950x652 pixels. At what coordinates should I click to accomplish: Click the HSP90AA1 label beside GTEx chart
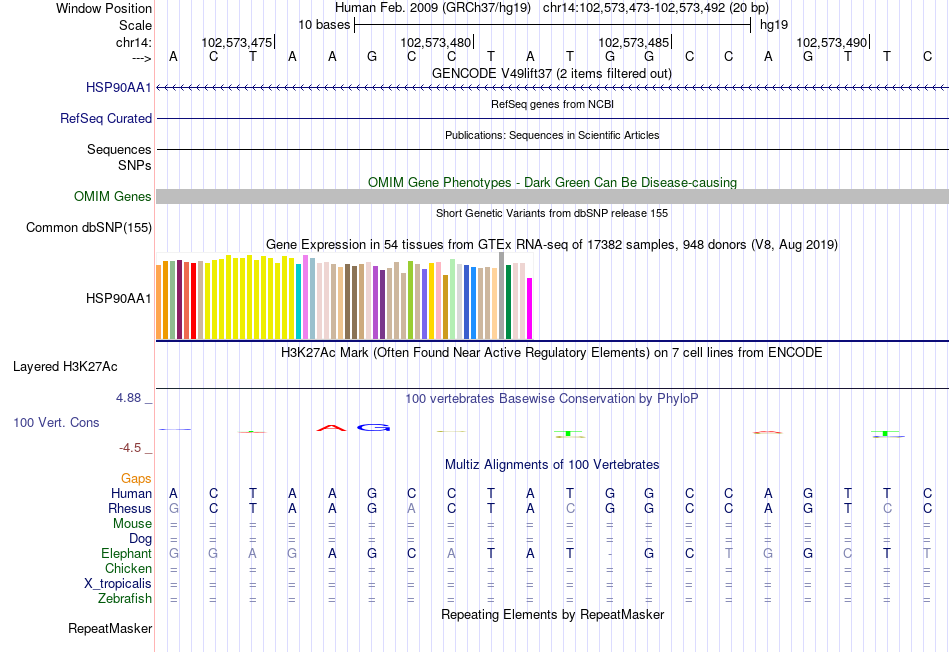pyautogui.click(x=119, y=299)
